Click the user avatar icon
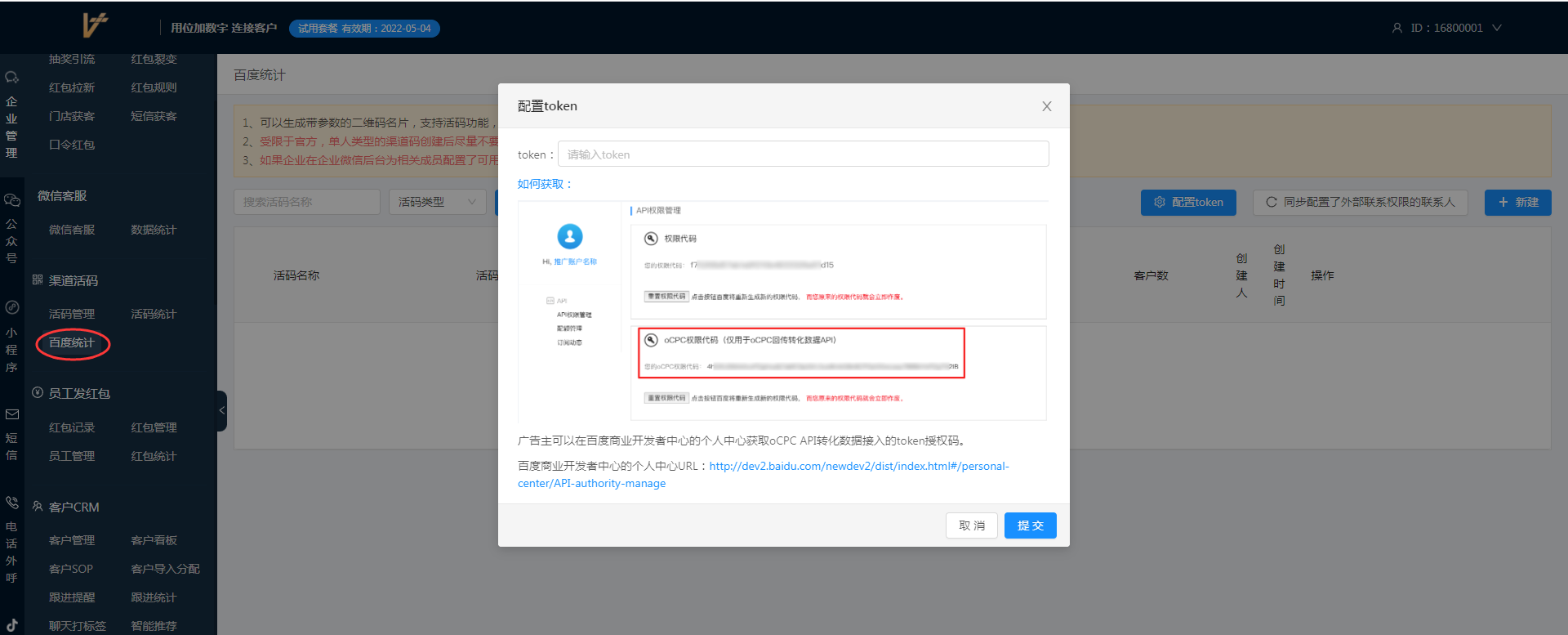Image resolution: width=1568 pixels, height=635 pixels. [x=1396, y=28]
